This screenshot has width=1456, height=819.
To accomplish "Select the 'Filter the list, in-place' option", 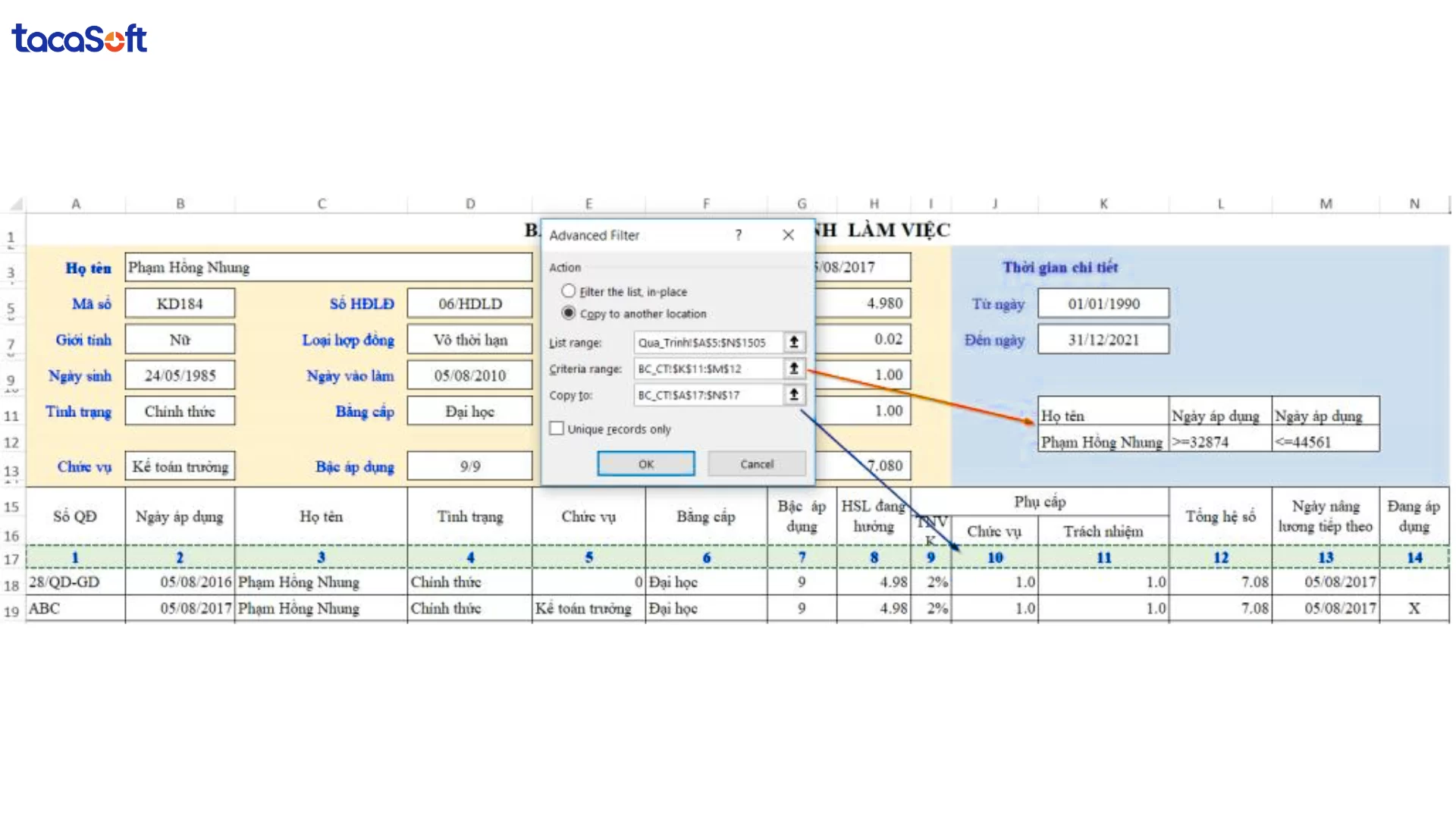I will 568,290.
